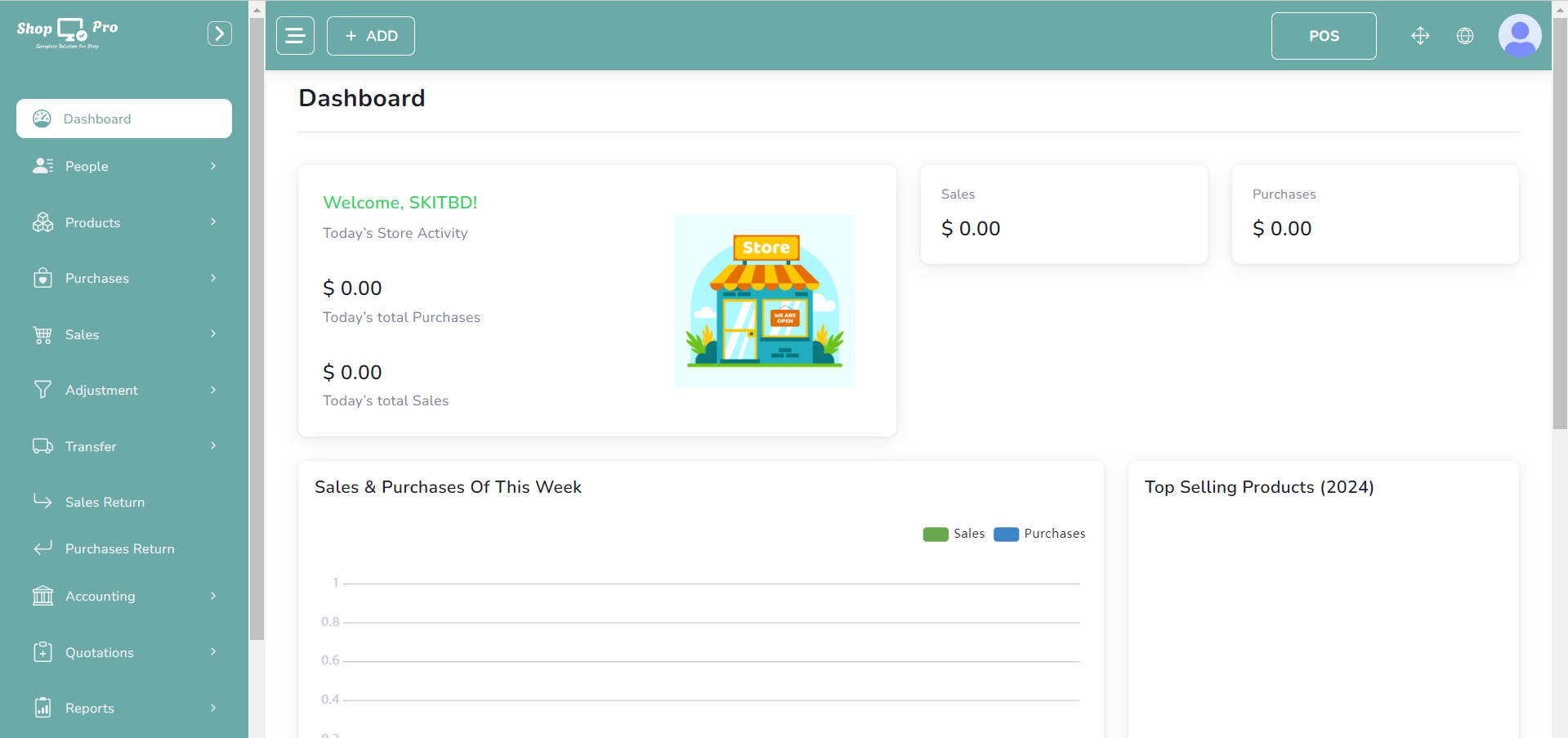Toggle the Sales series in the chart legend
1568x738 pixels.
(x=954, y=534)
